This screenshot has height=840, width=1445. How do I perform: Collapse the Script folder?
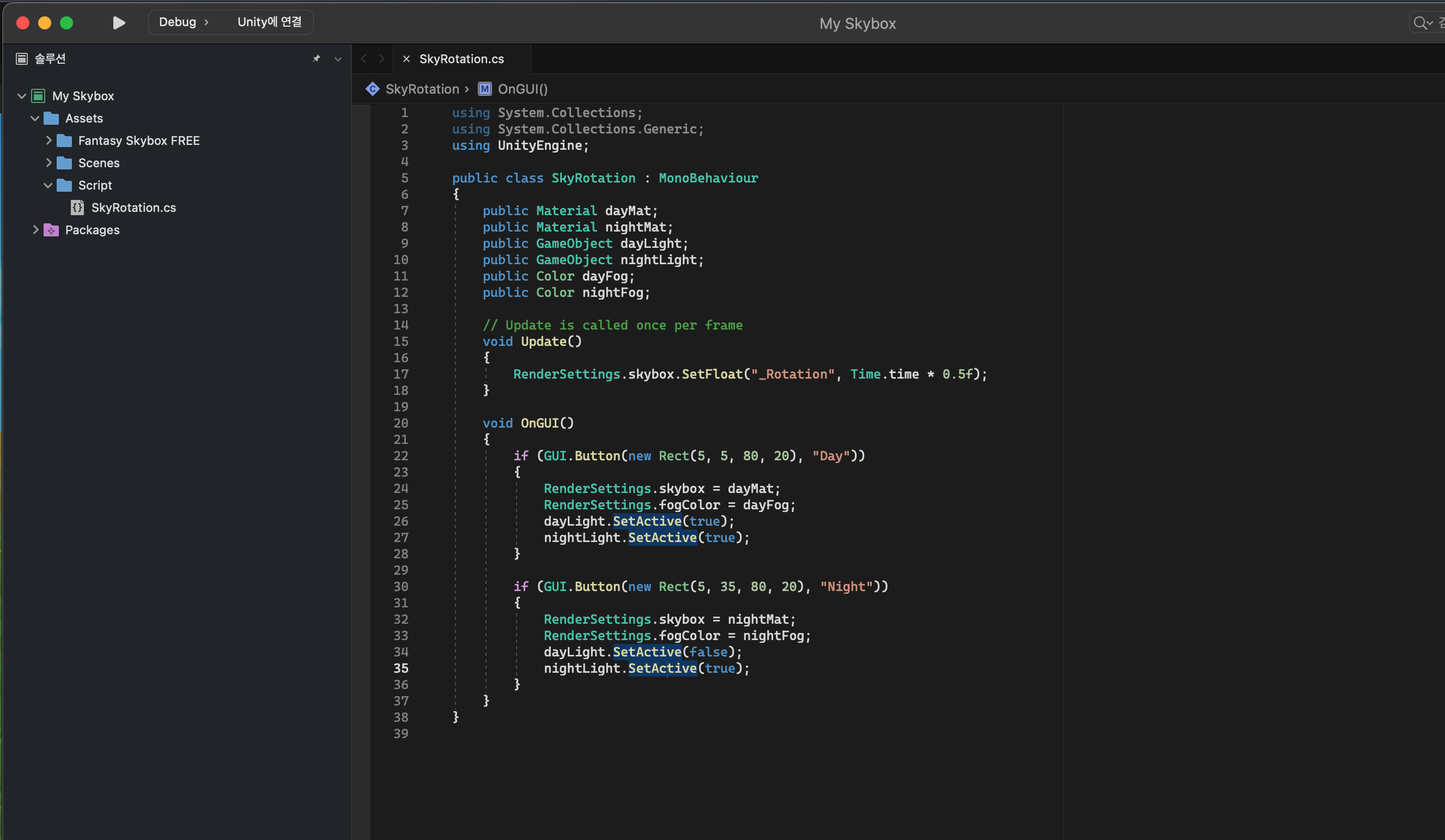click(47, 185)
